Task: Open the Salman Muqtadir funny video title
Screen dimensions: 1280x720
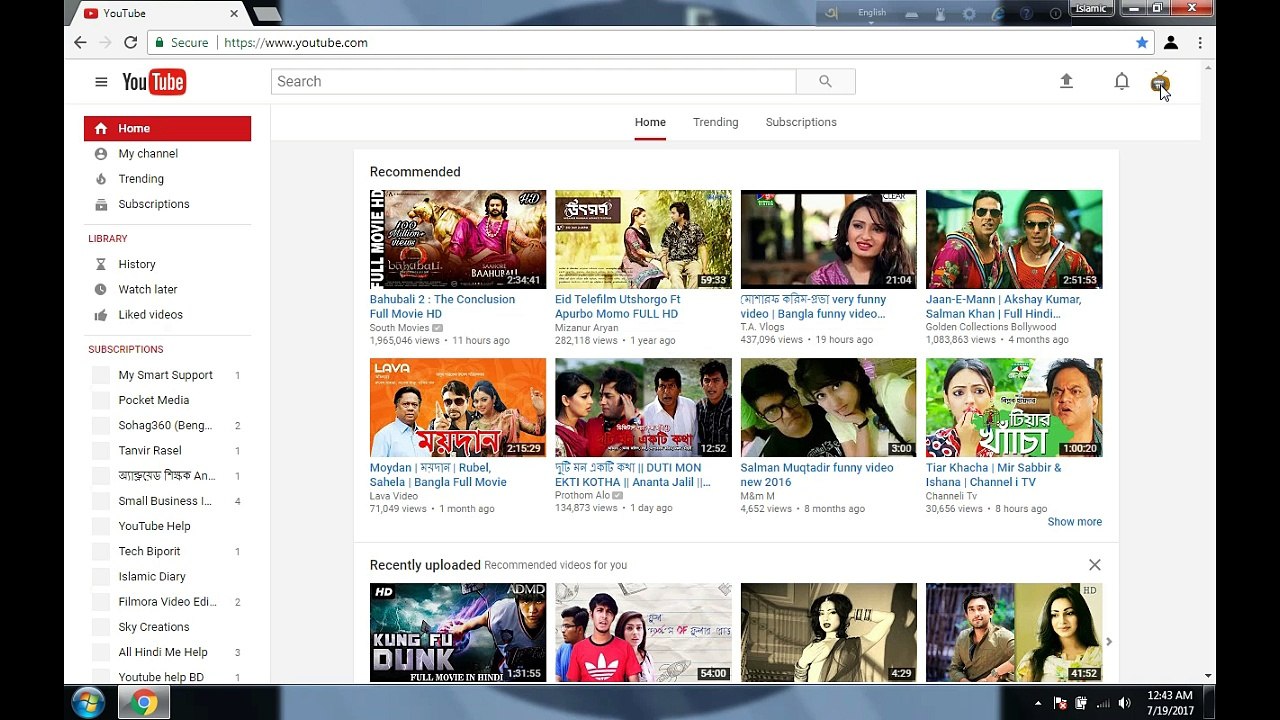Action: point(817,474)
